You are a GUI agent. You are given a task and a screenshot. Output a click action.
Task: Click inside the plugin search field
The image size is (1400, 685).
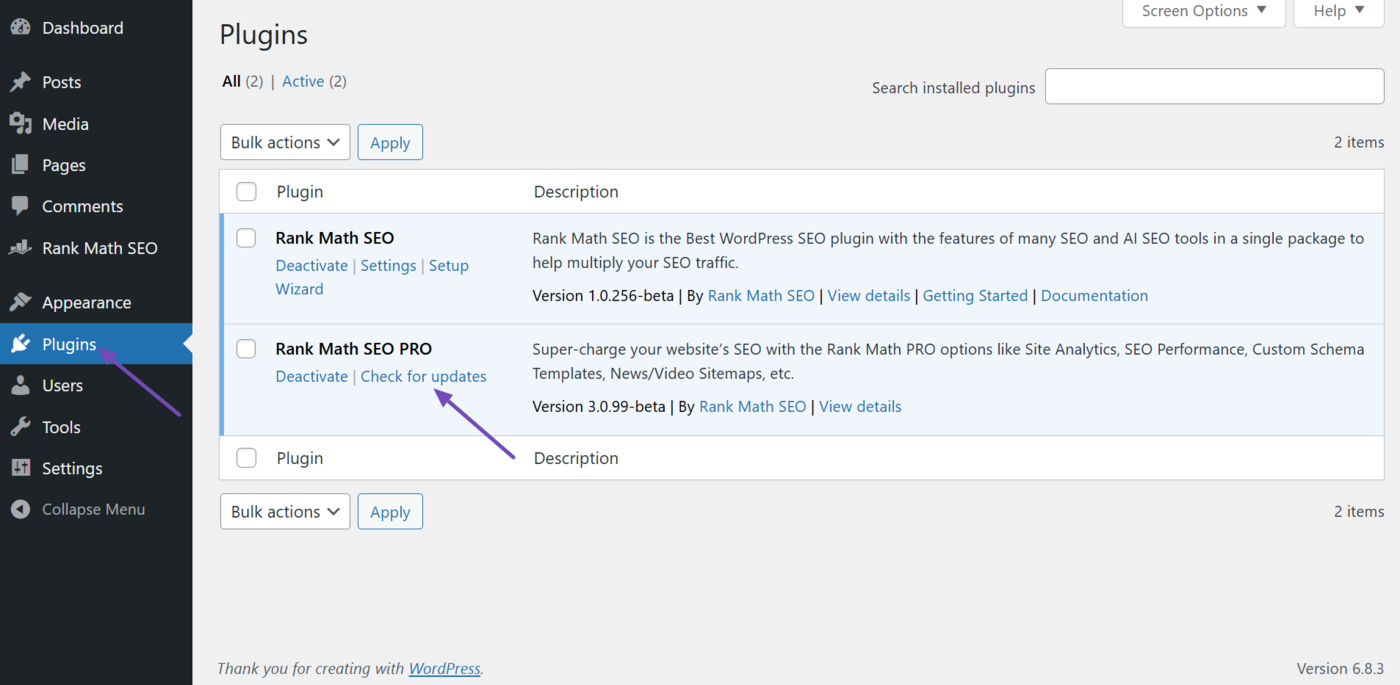coord(1214,86)
